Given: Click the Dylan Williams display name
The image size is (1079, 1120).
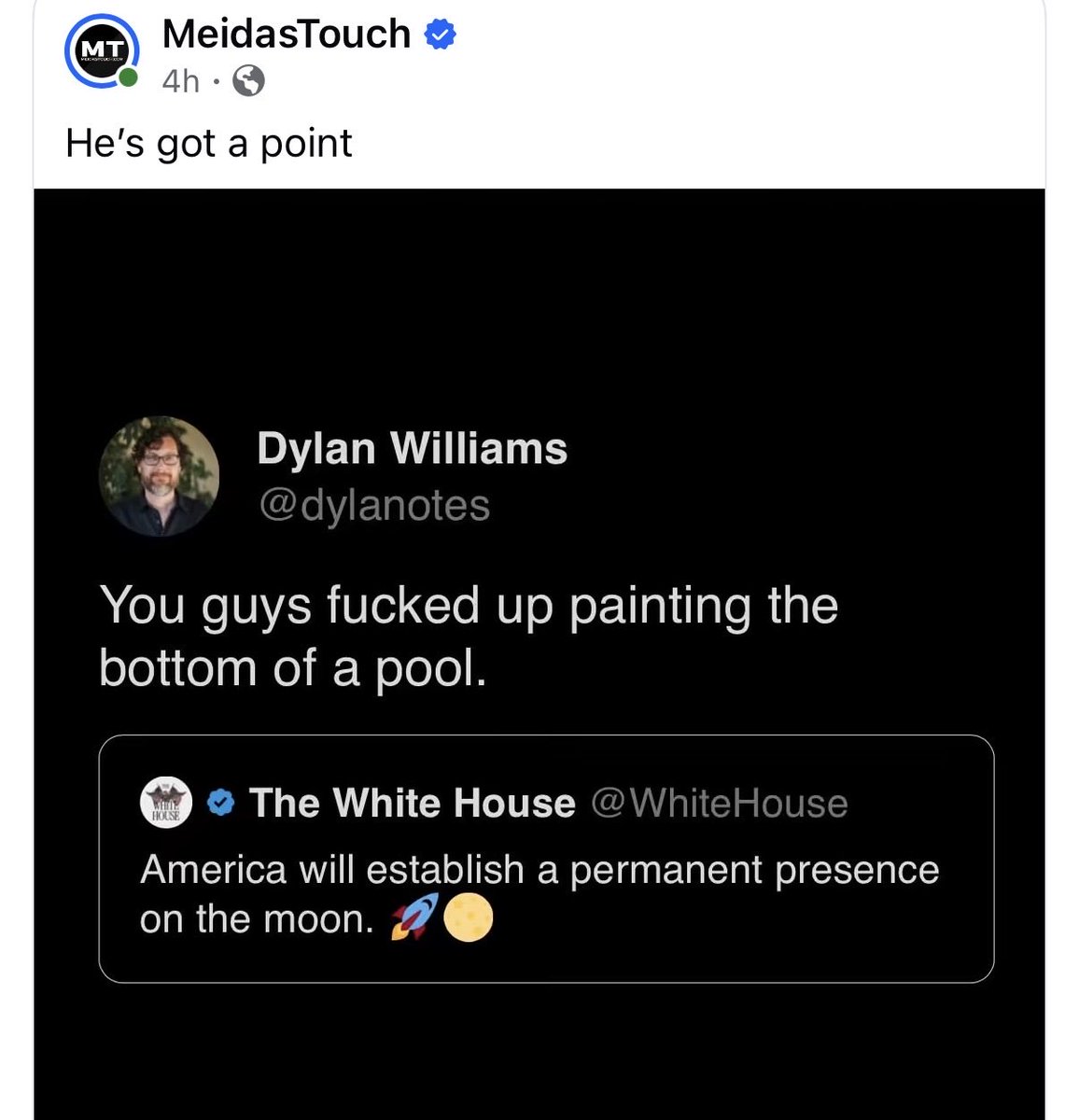Looking at the screenshot, I should [x=412, y=448].
